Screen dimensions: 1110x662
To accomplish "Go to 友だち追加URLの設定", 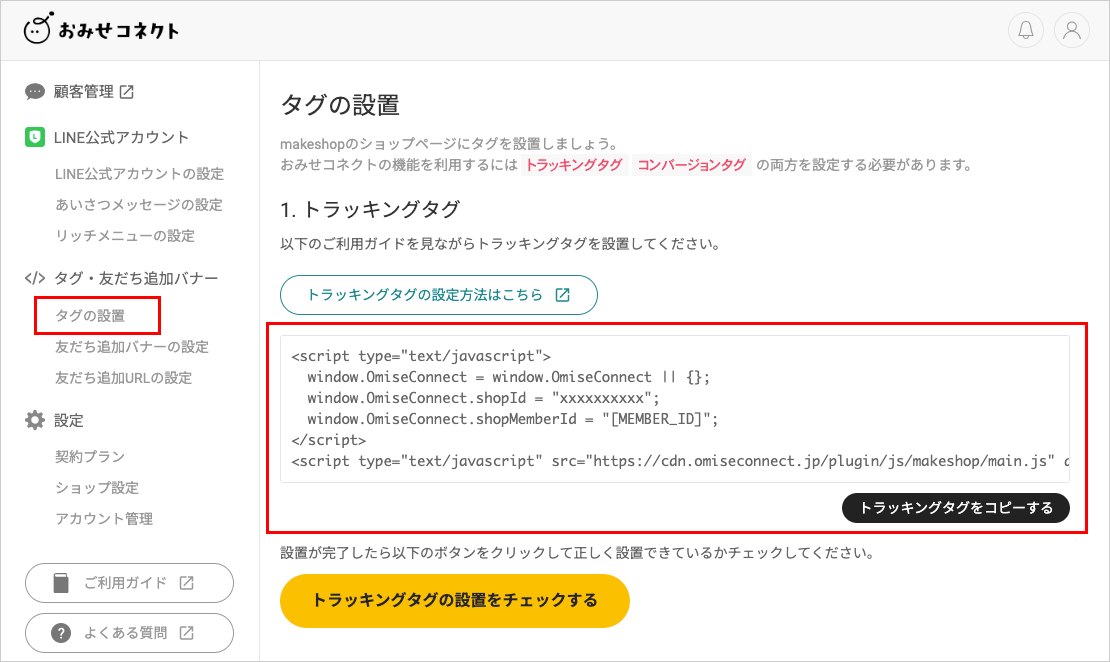I will 123,378.
